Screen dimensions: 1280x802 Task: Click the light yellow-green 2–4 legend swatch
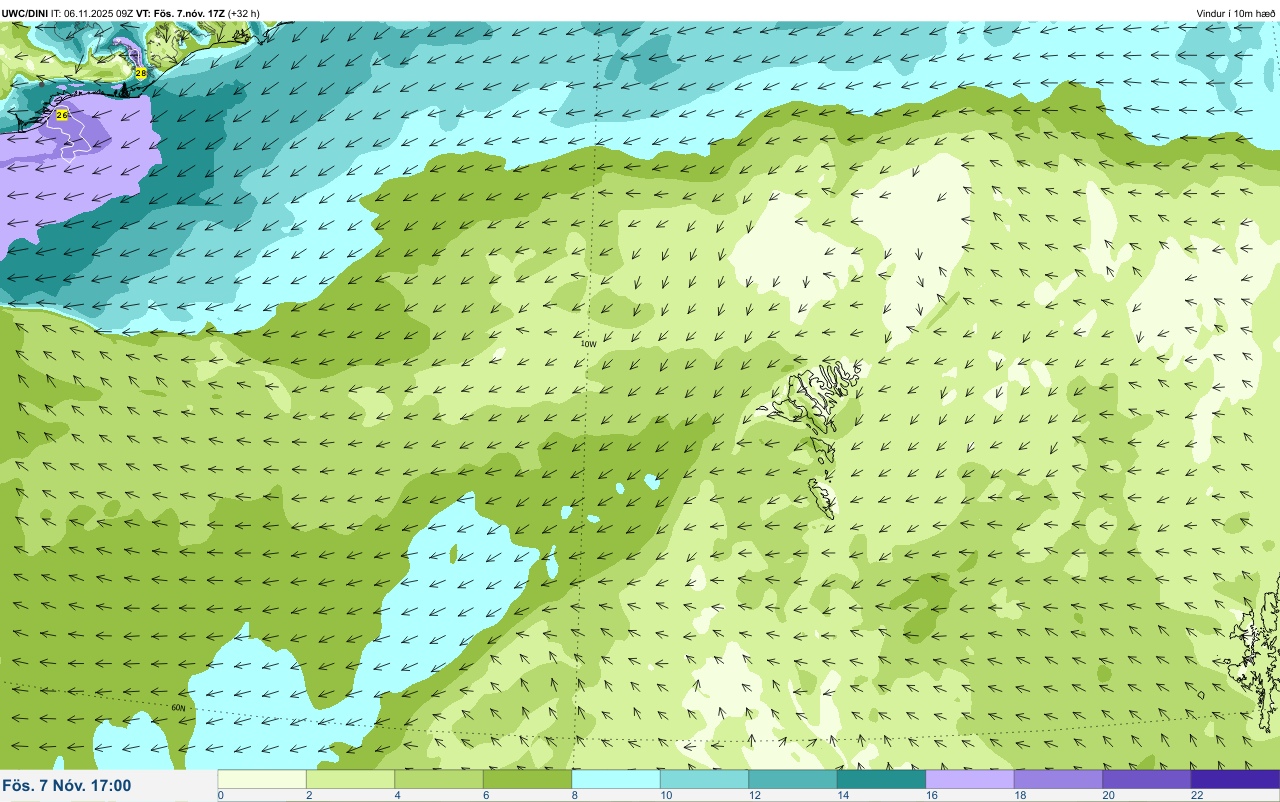(x=350, y=779)
